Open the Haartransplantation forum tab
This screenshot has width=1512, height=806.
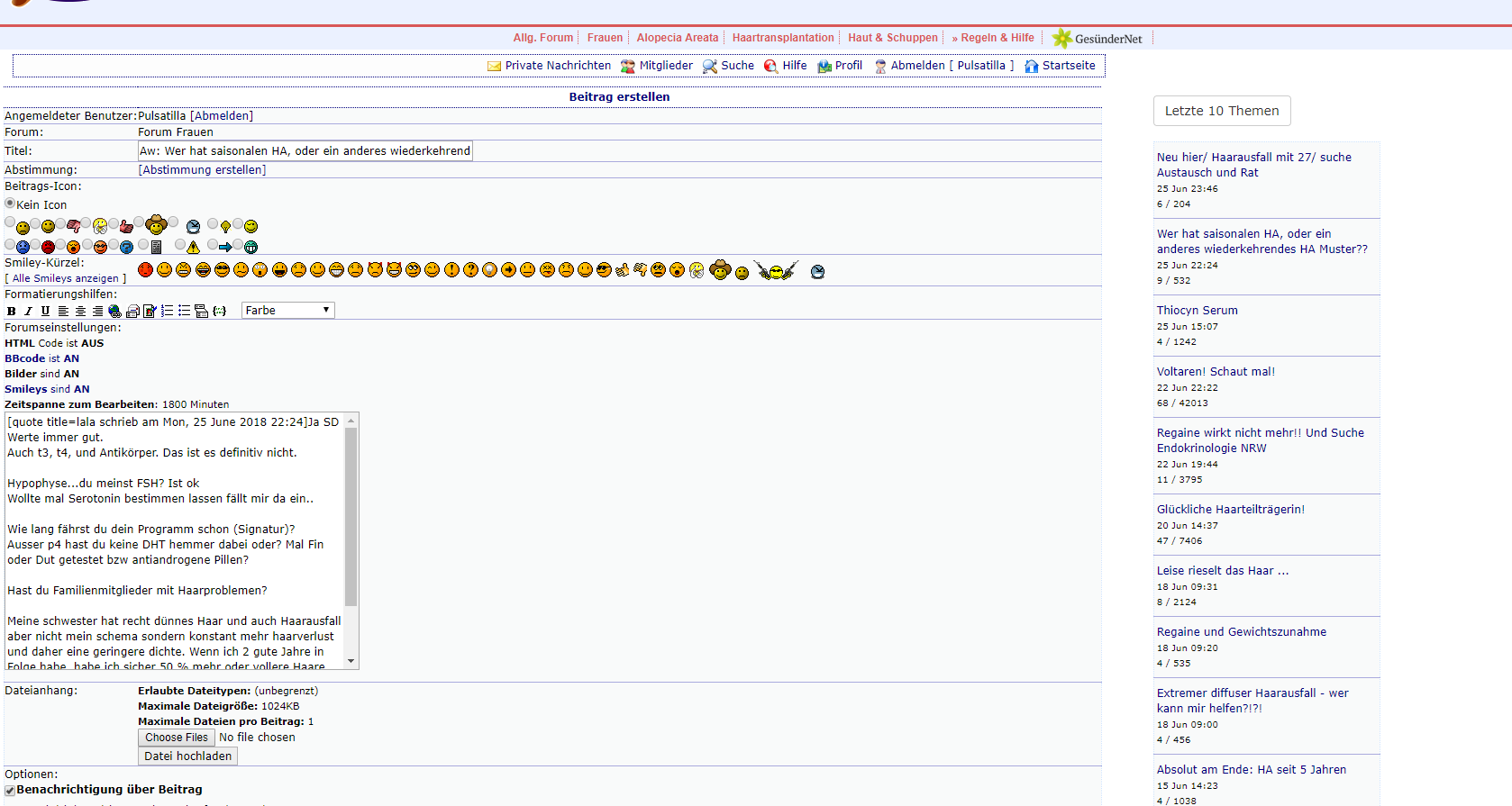click(782, 38)
